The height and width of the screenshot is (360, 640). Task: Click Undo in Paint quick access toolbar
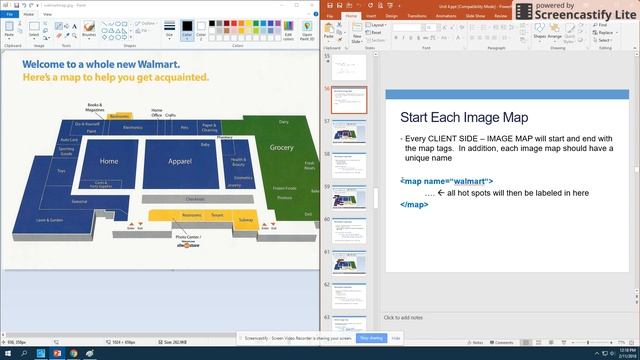tap(24, 5)
